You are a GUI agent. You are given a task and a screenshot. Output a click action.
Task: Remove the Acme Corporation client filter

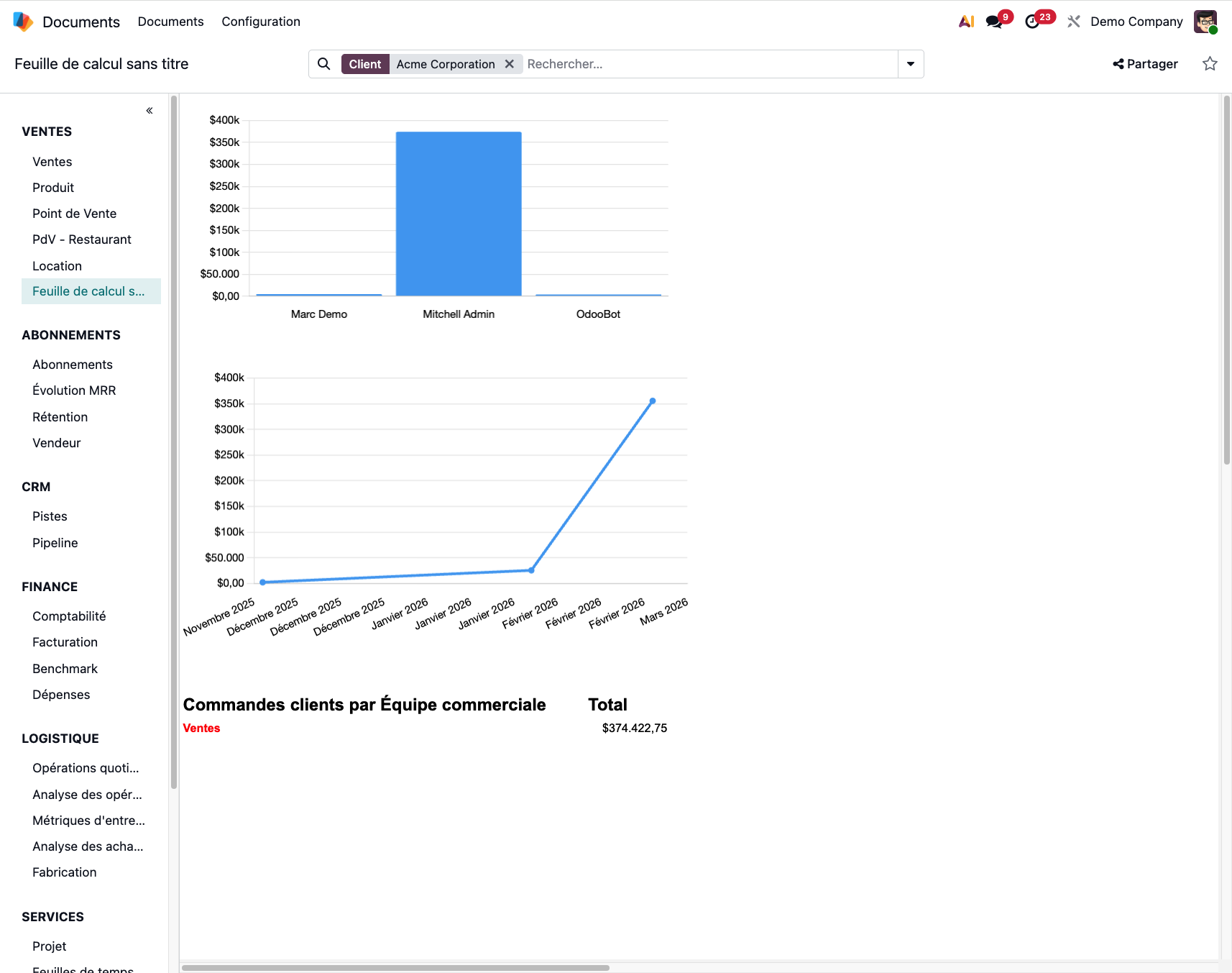tap(509, 64)
